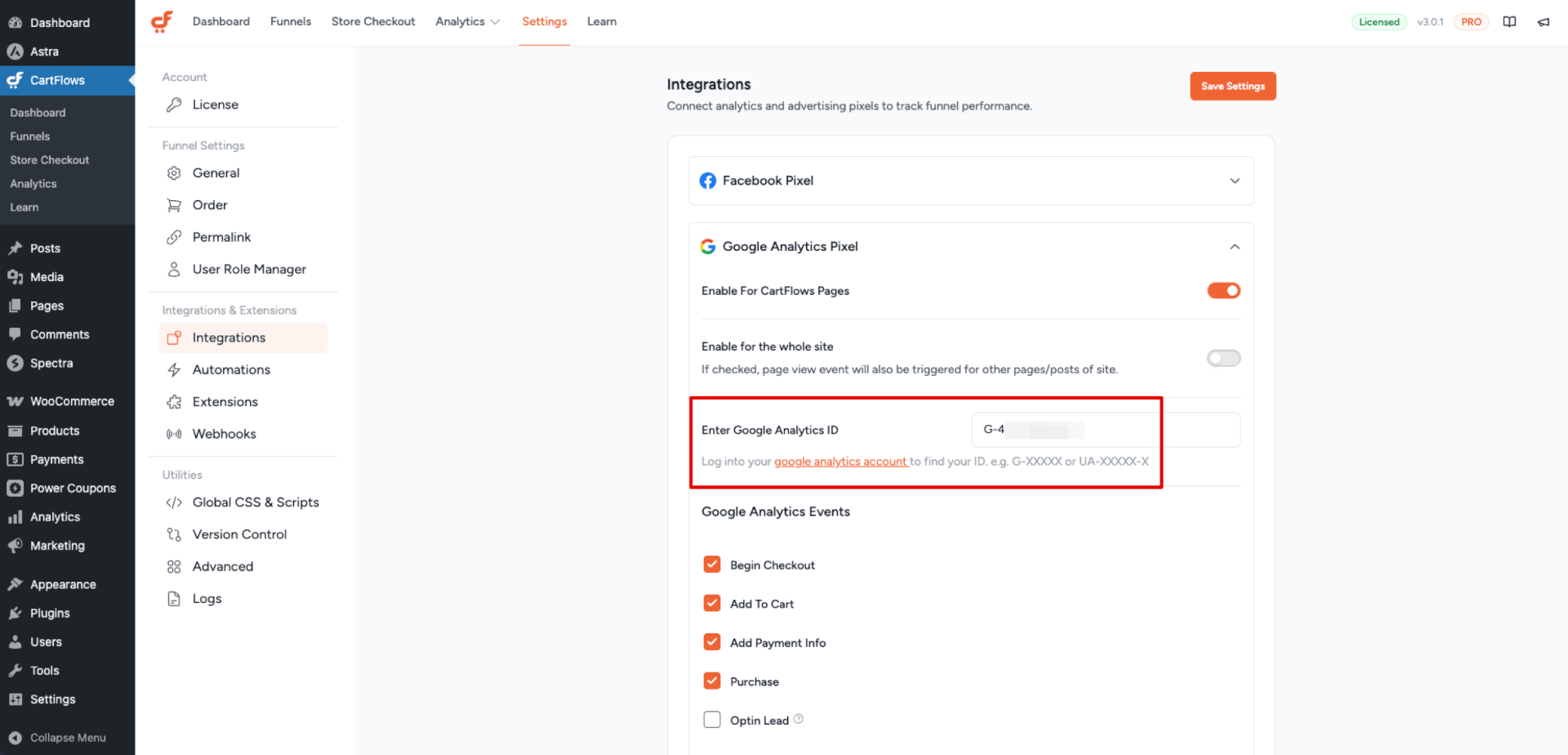Click the PRO badge
The height and width of the screenshot is (755, 1568).
coord(1471,22)
